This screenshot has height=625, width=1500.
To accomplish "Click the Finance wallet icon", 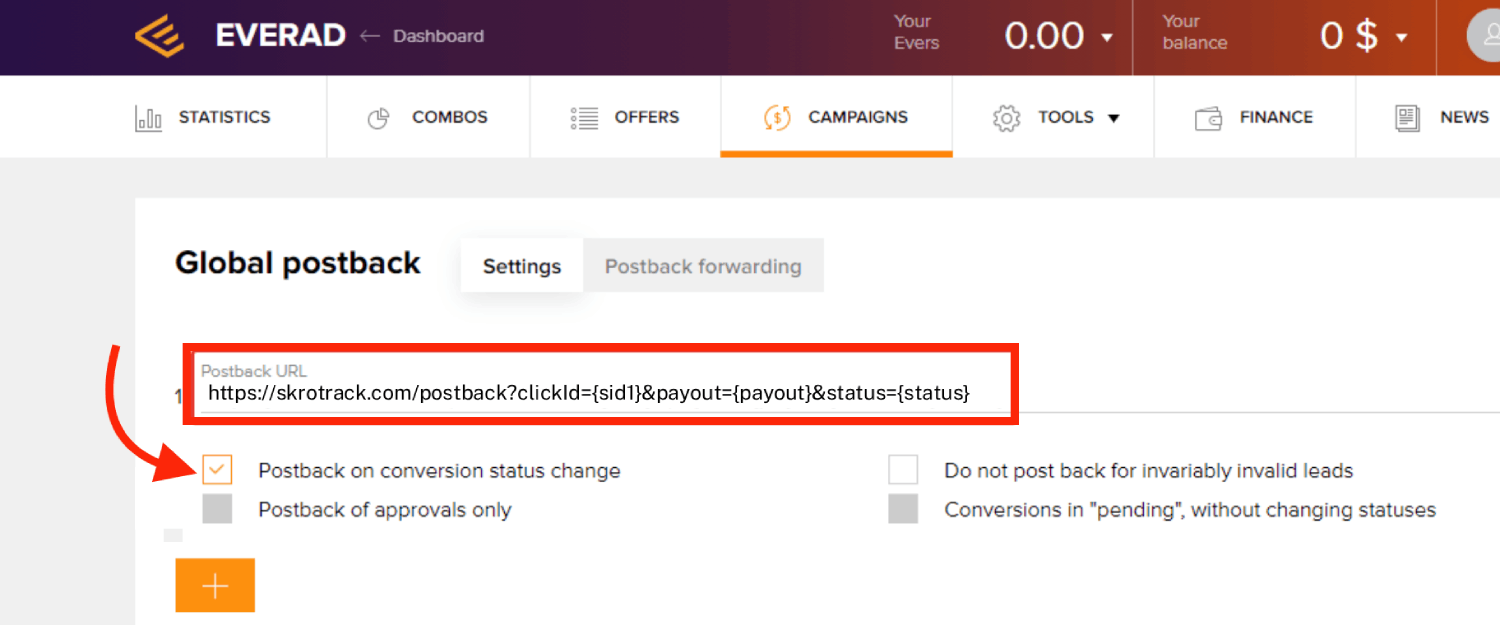I will pos(1209,118).
